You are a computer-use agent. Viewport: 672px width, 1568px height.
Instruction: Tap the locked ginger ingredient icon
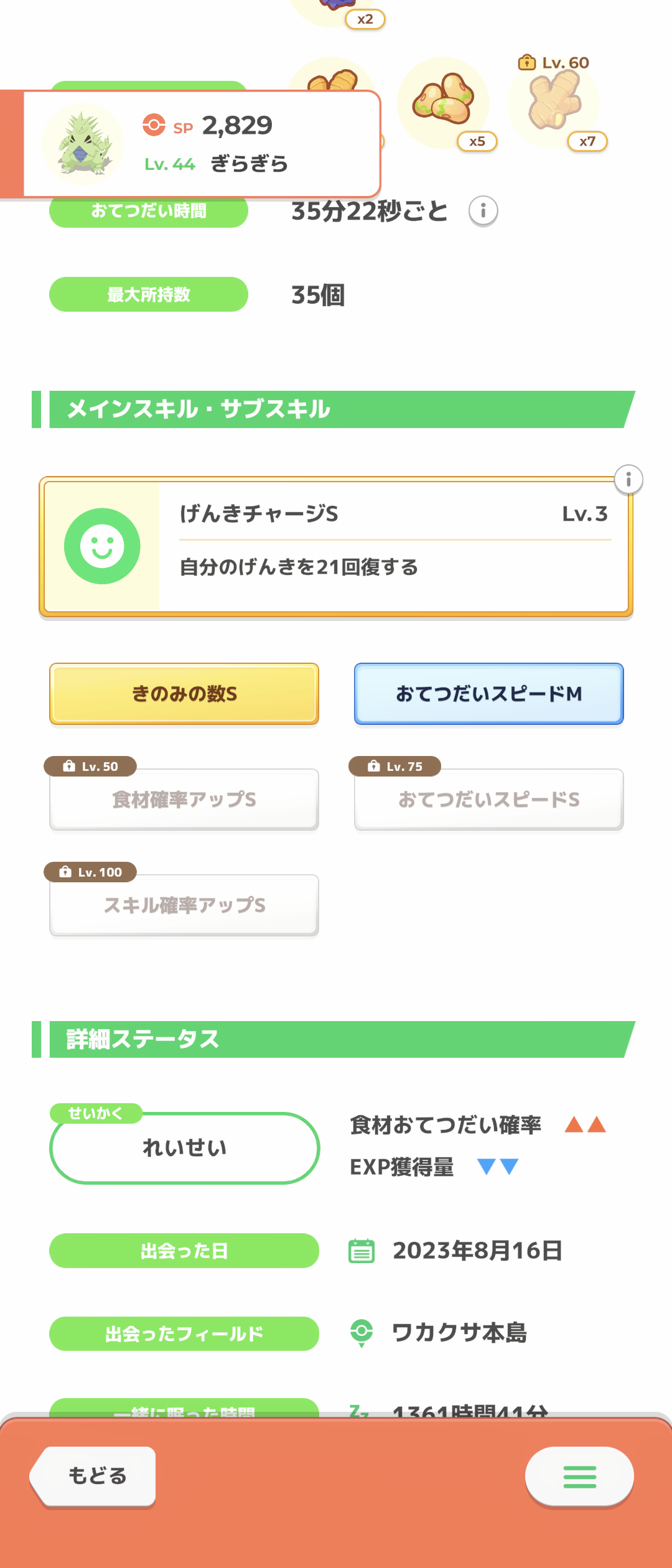pyautogui.click(x=554, y=102)
